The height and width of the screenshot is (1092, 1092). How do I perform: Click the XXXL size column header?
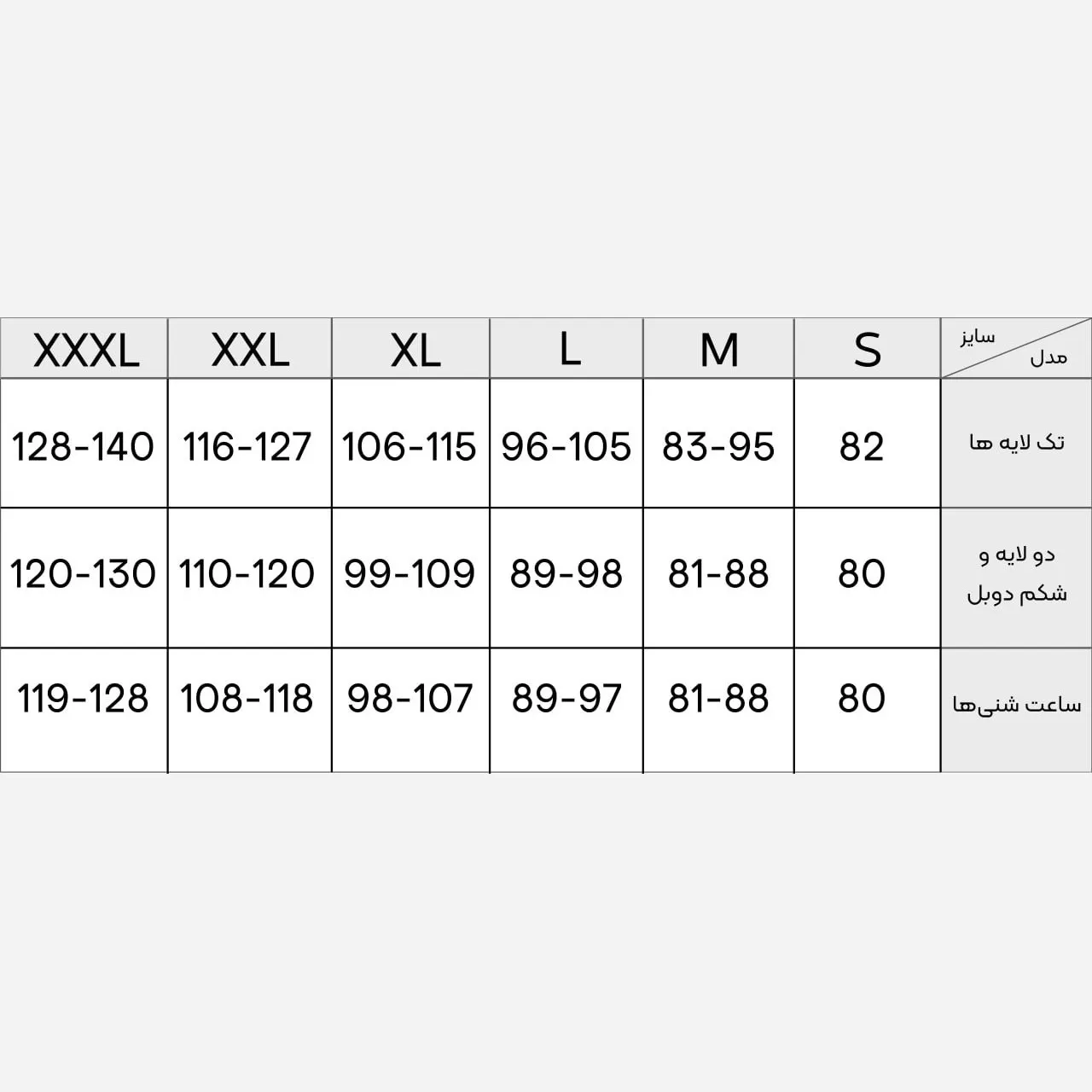click(x=85, y=350)
